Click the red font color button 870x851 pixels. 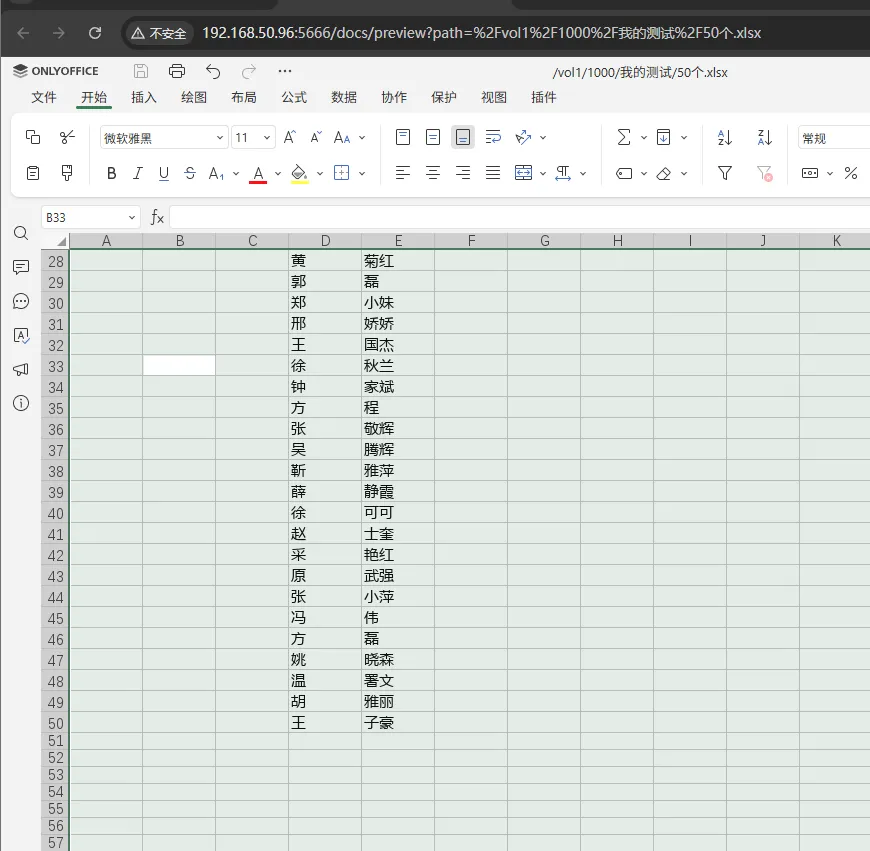[258, 174]
